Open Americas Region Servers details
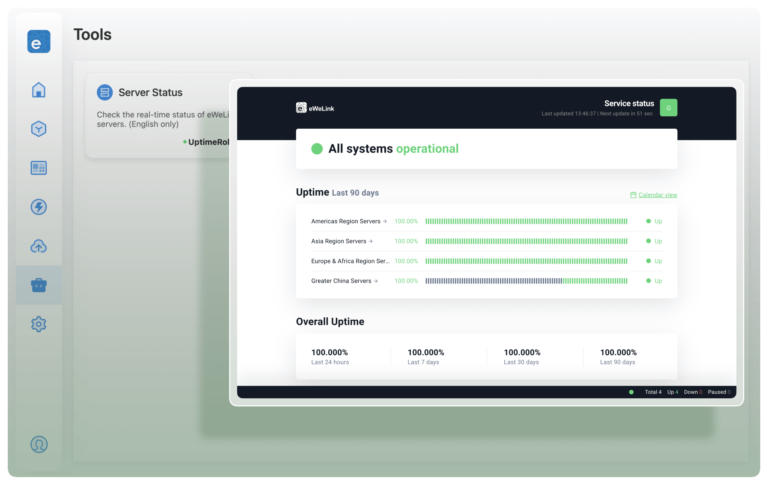 click(x=349, y=221)
